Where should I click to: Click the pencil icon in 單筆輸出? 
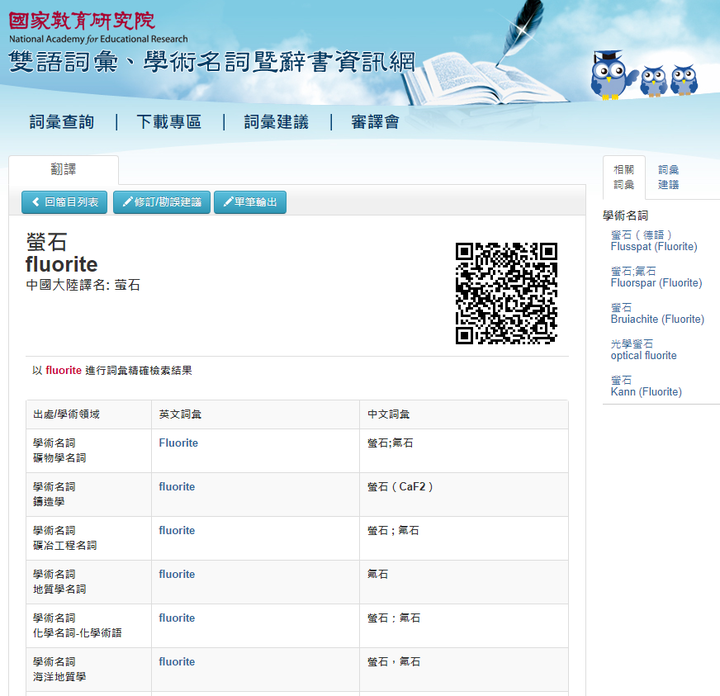(x=228, y=202)
